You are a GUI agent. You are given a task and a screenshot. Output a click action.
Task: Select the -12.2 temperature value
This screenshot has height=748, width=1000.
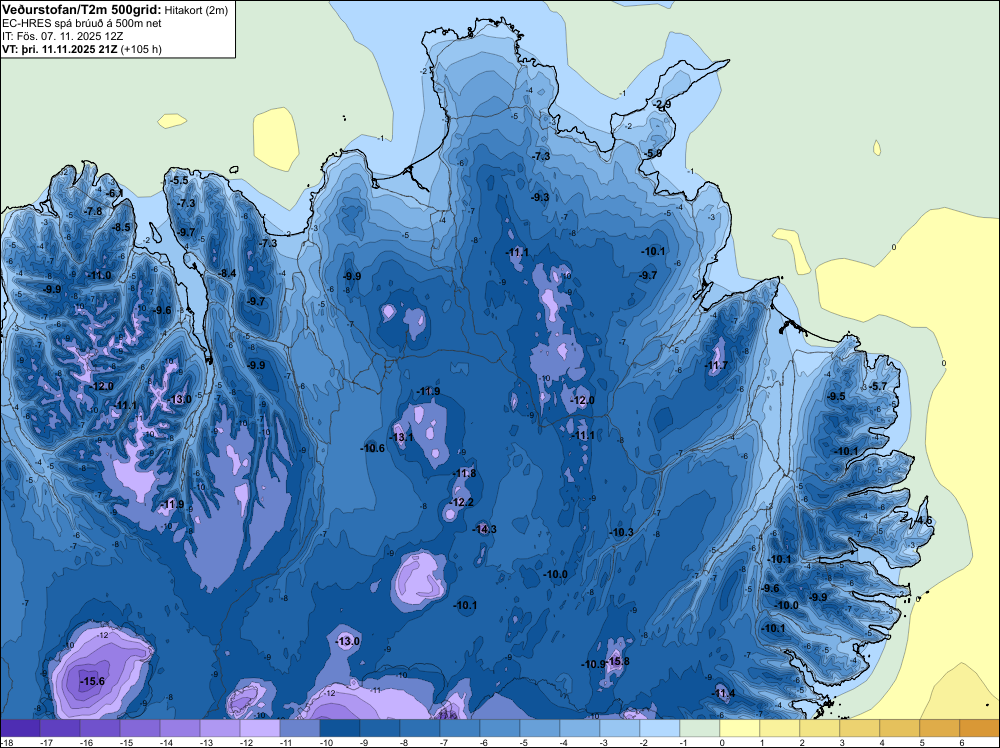[x=461, y=502]
